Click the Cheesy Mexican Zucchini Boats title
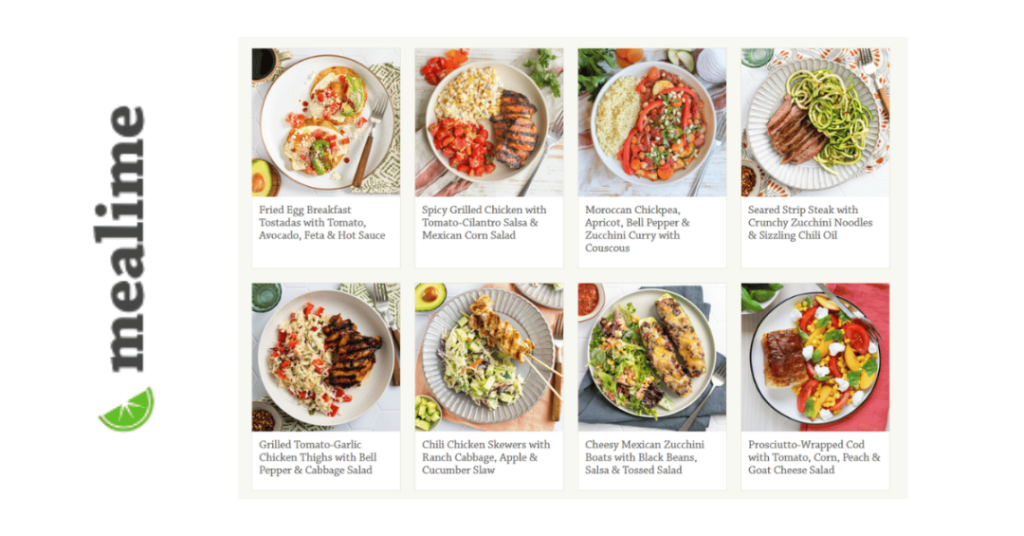 (645, 457)
